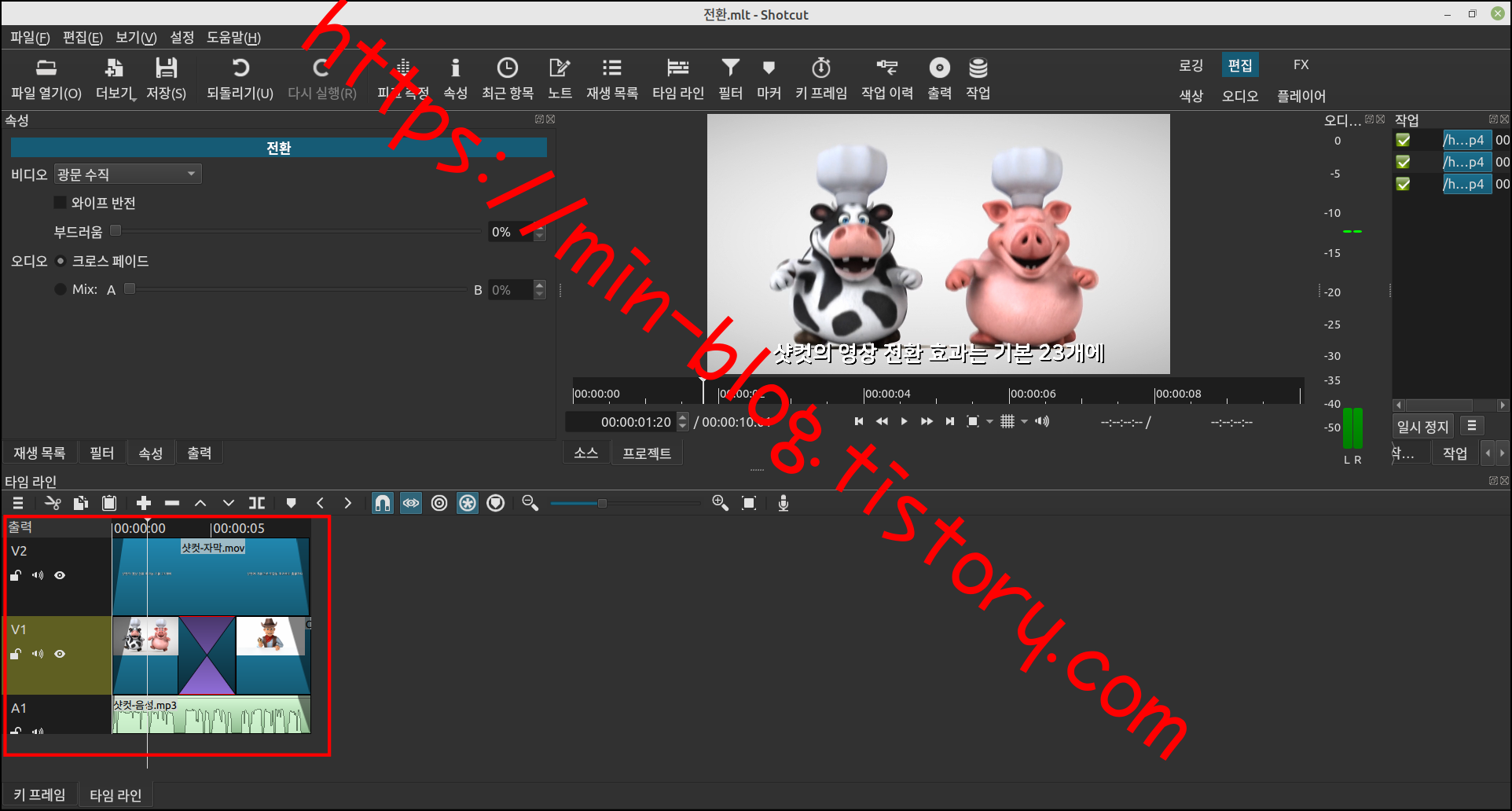
Task: Open the jobs panel hamburger menu
Action: click(1472, 425)
